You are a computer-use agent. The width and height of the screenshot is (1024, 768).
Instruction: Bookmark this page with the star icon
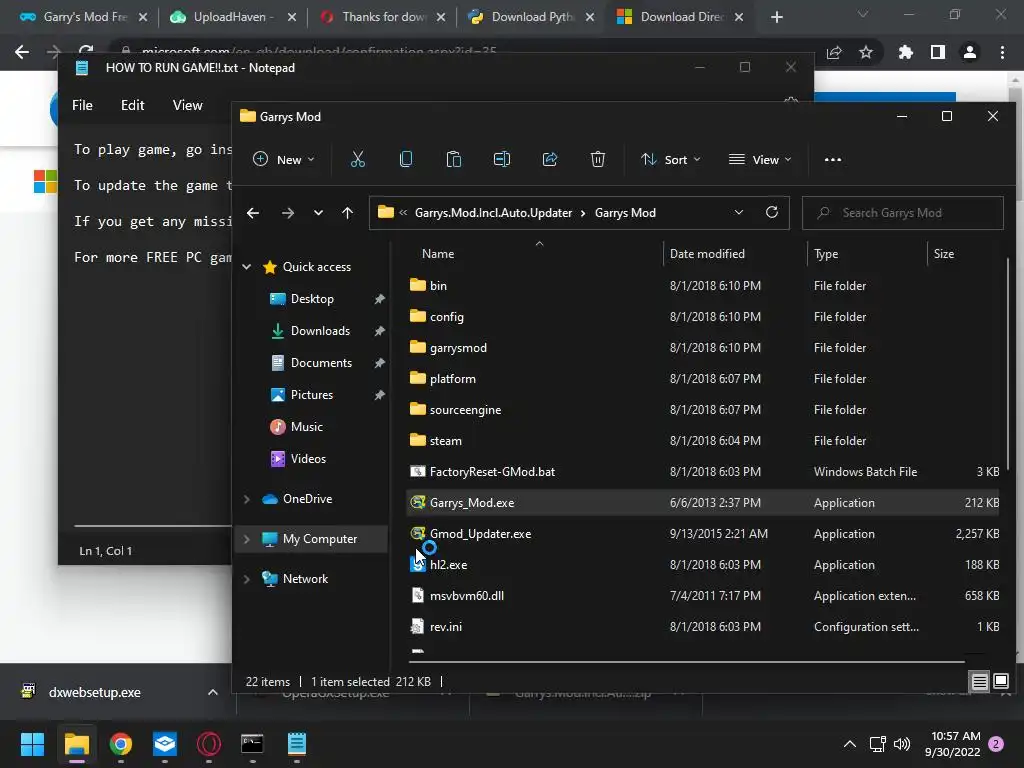click(x=866, y=52)
